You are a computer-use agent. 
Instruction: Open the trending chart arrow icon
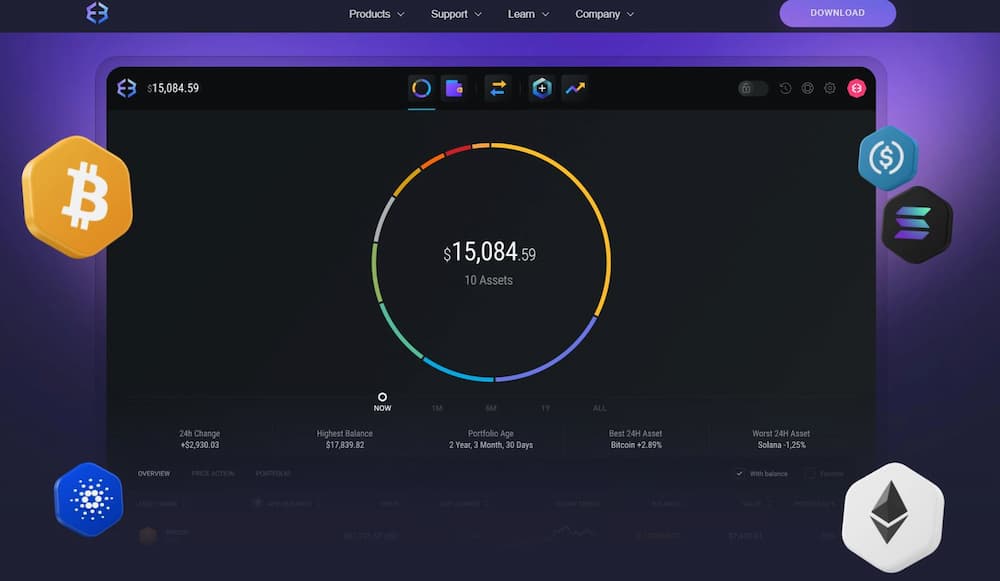tap(575, 88)
